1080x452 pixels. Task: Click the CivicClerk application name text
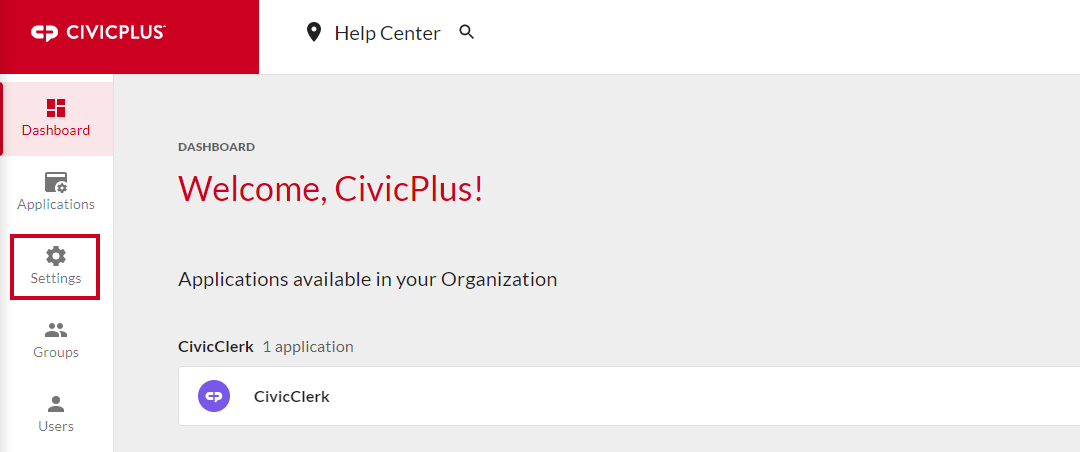[292, 397]
